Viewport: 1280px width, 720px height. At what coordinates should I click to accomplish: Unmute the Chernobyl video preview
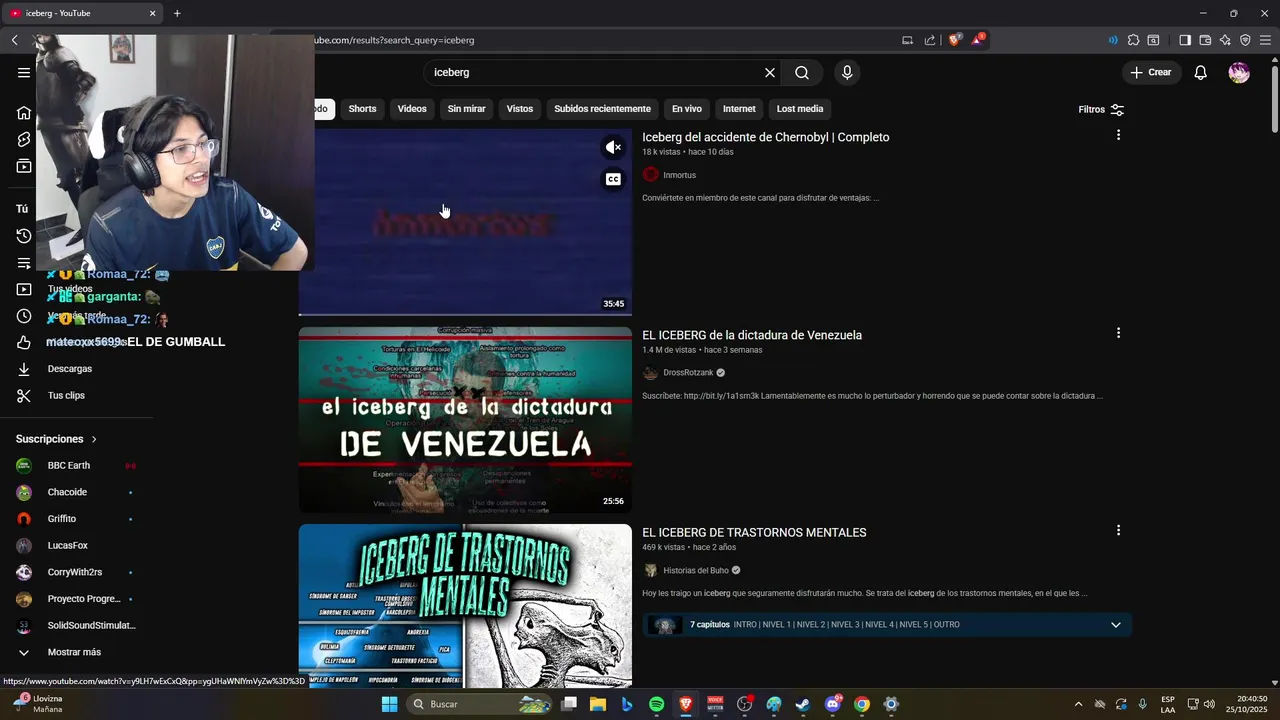click(613, 147)
